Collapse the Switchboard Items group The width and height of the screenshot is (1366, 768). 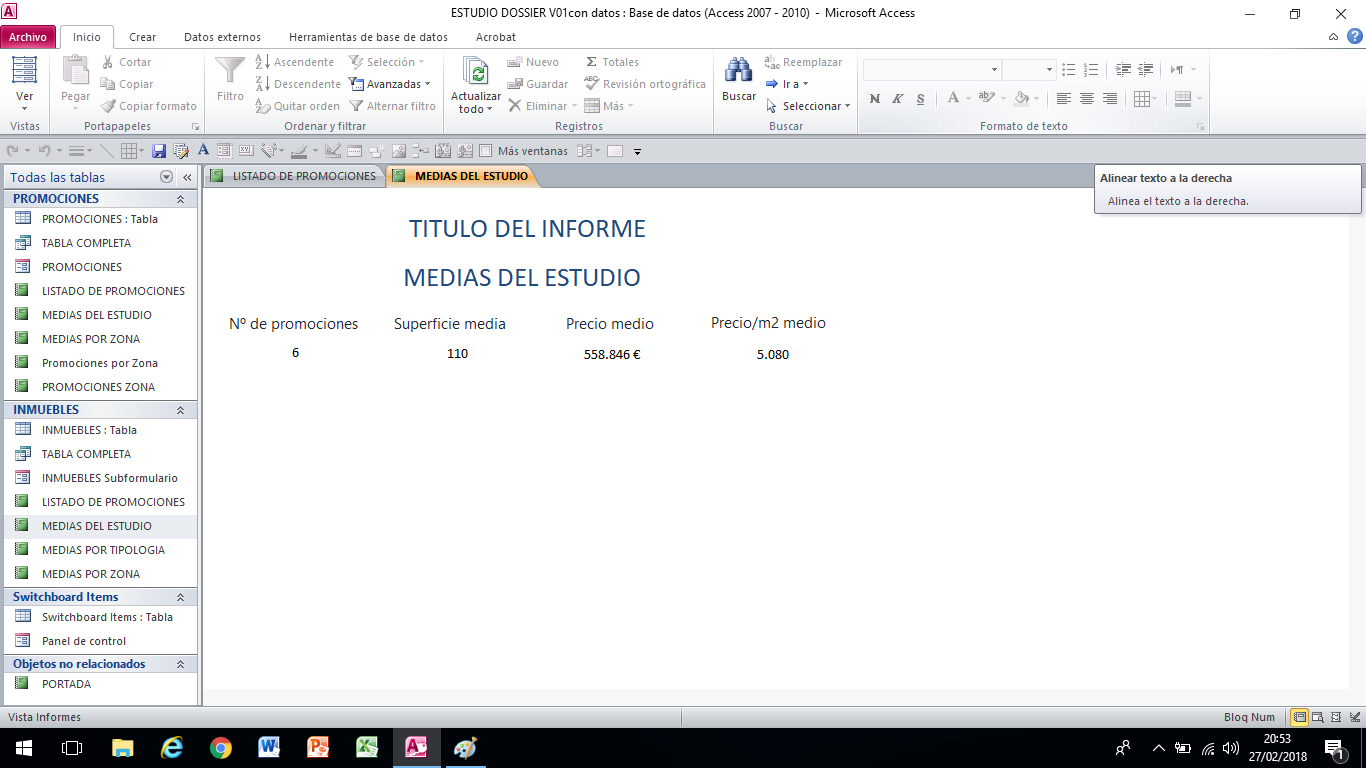pos(181,597)
